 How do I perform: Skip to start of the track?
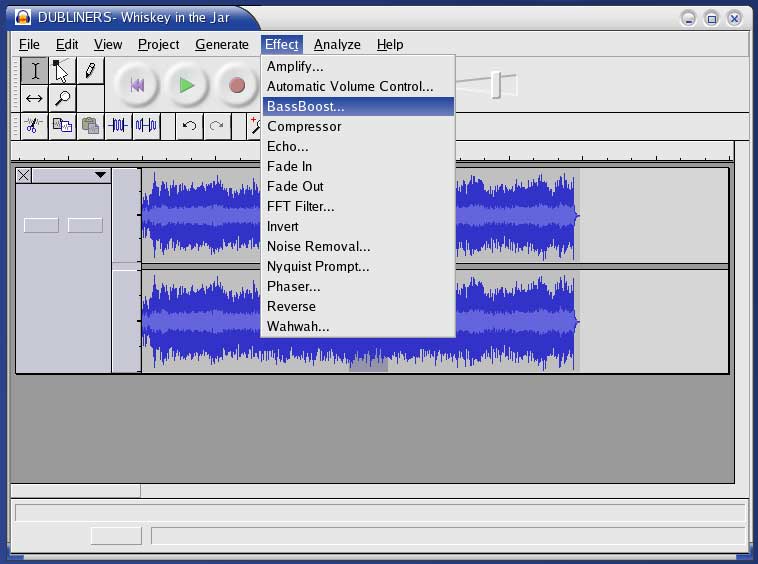coord(137,86)
